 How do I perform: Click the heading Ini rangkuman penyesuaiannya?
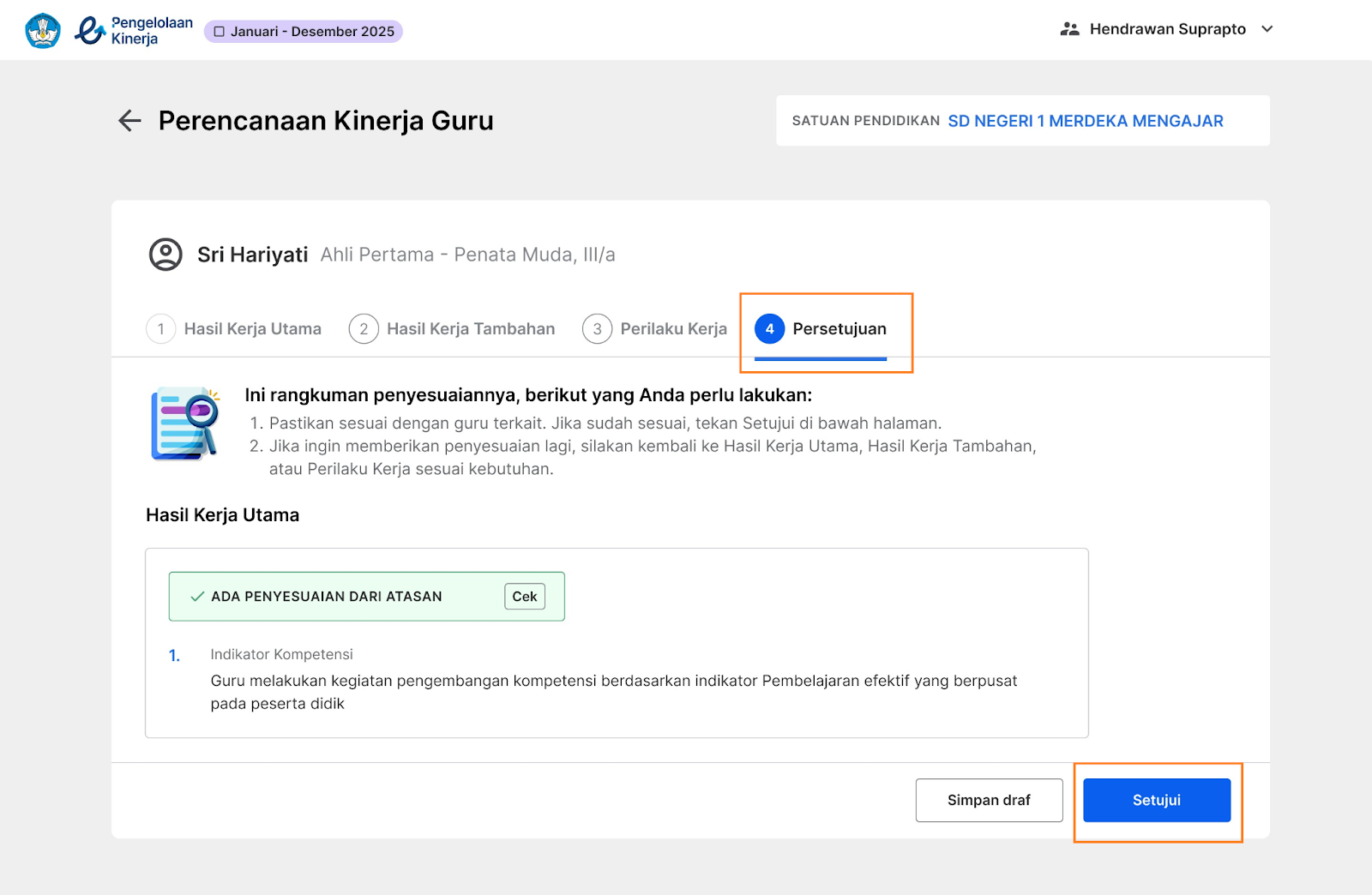528,395
